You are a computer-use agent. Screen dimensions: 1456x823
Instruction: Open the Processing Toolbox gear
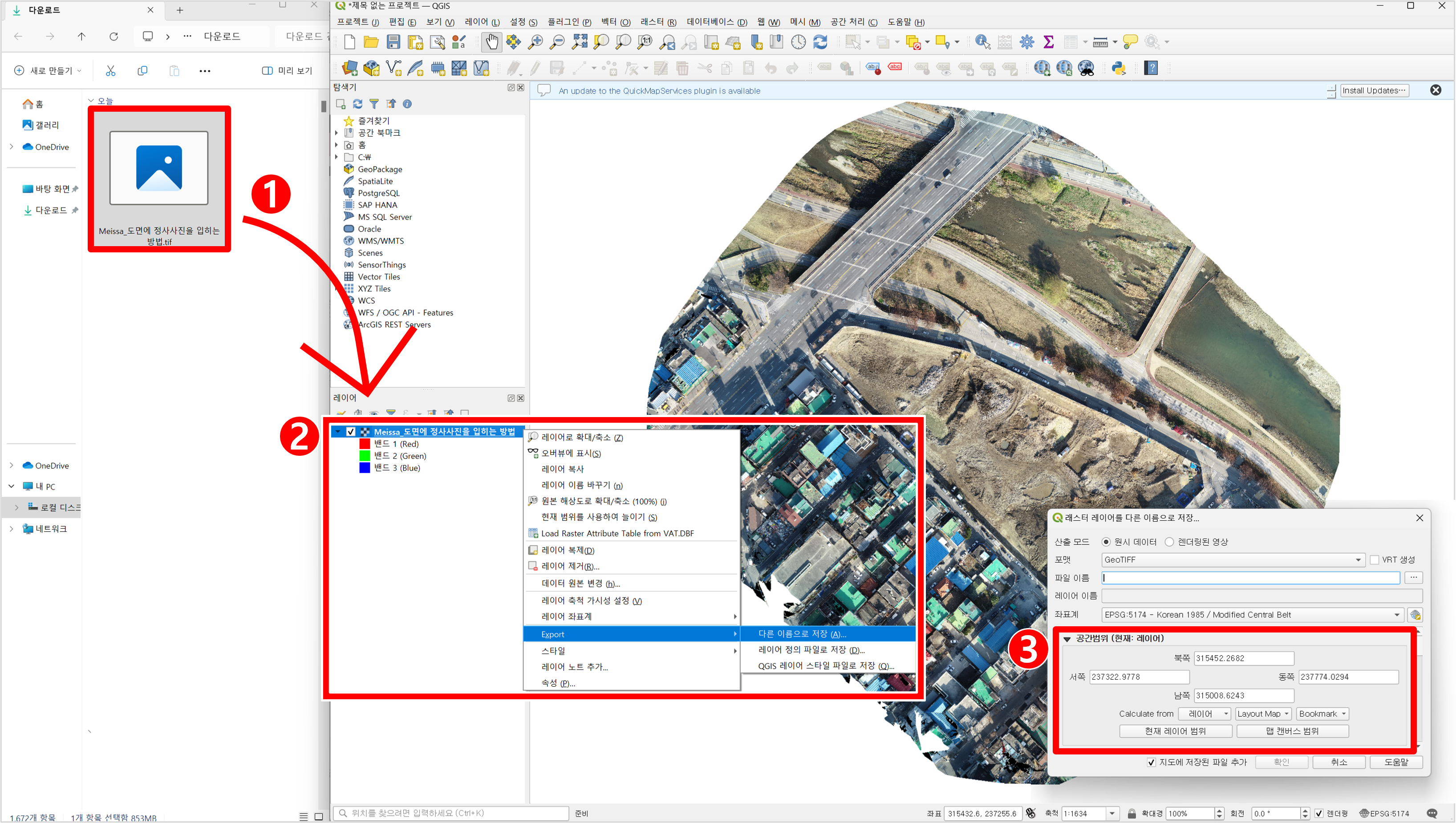(1027, 42)
